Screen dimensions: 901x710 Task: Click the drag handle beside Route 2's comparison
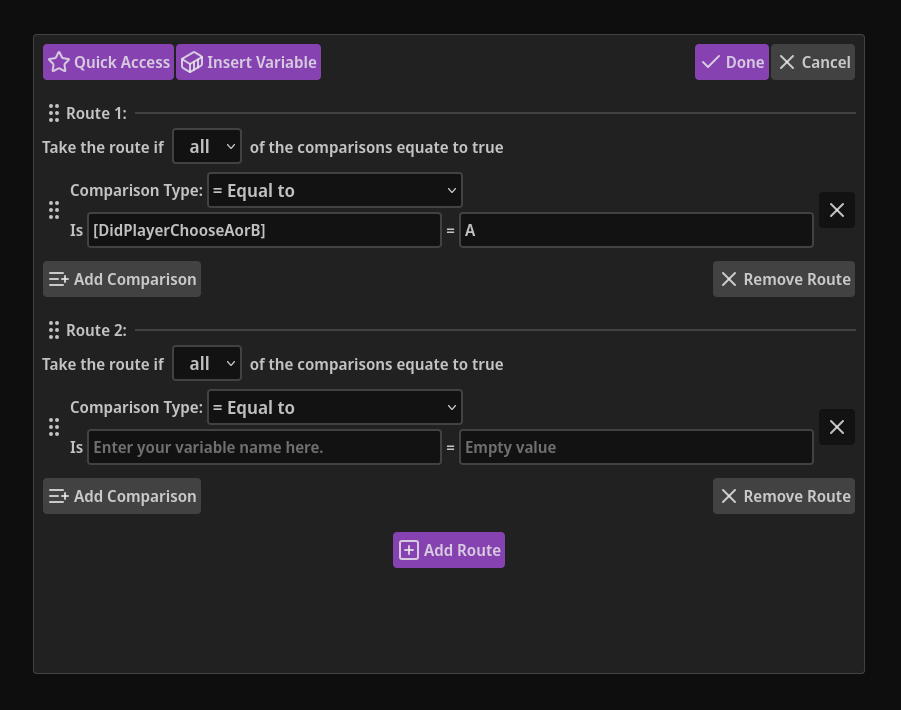(54, 427)
